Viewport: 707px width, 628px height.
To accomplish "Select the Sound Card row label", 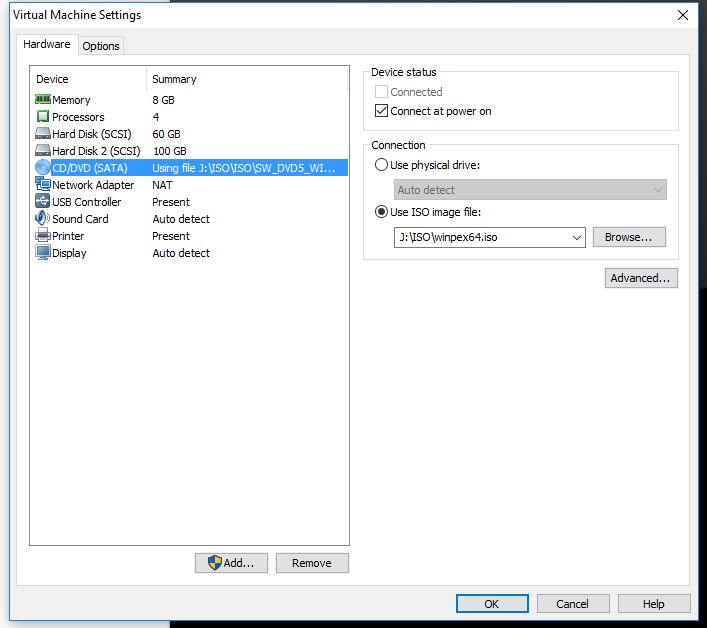I will [80, 219].
